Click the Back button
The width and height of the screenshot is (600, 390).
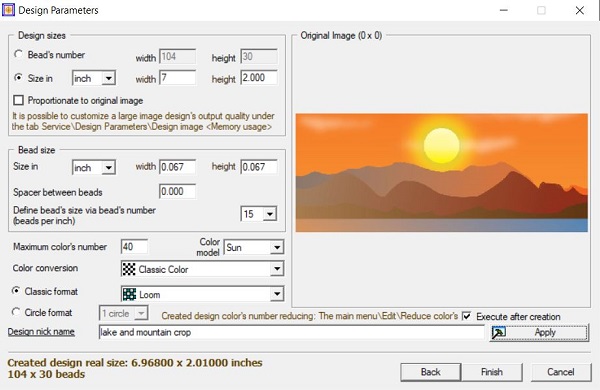(x=430, y=372)
